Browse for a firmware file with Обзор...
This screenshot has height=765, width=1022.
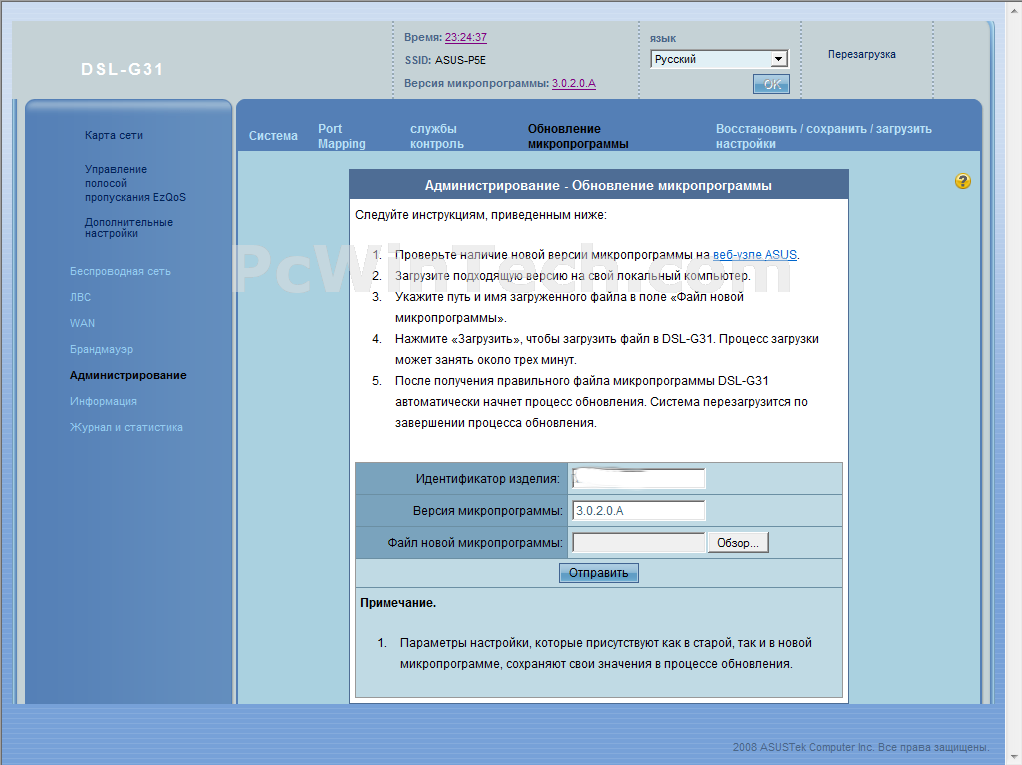[x=738, y=542]
